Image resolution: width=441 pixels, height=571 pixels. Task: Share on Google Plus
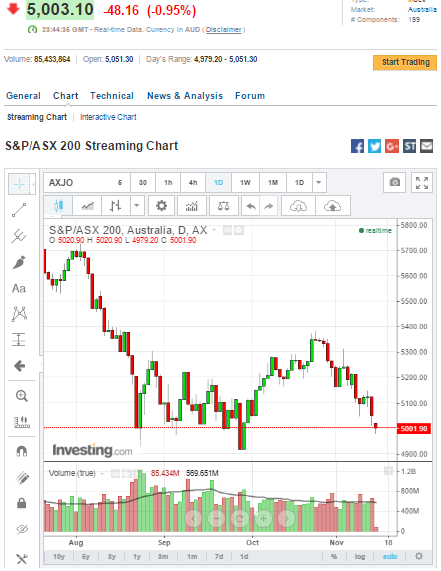click(x=392, y=146)
